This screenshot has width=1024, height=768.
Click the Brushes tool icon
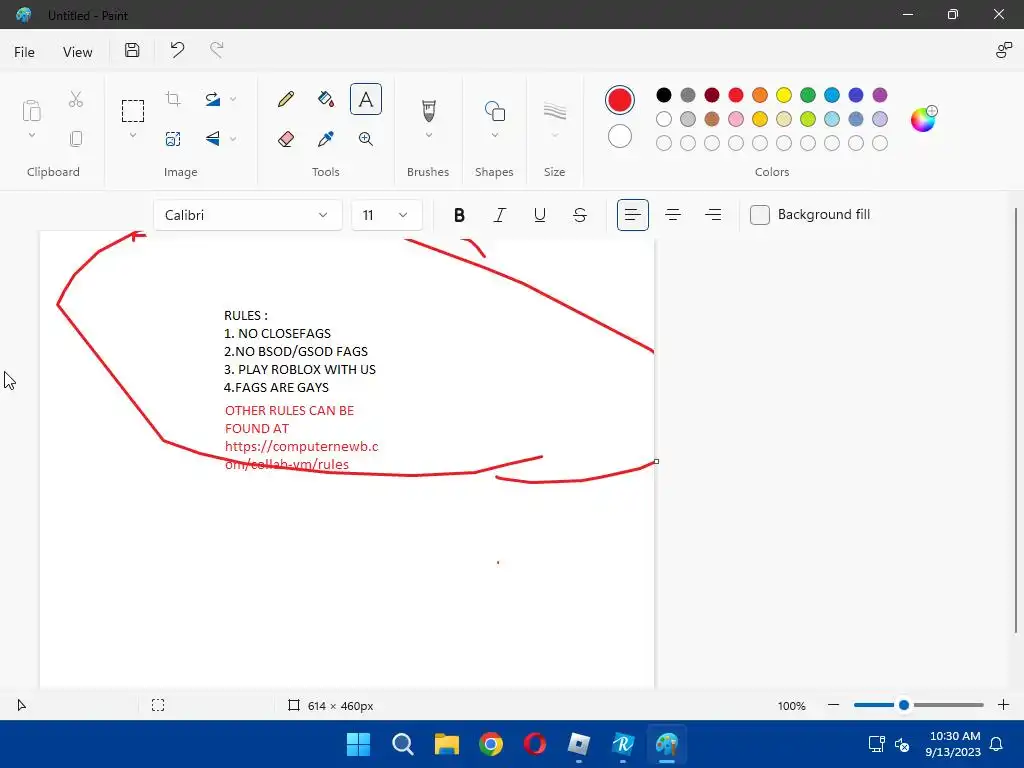pyautogui.click(x=428, y=110)
